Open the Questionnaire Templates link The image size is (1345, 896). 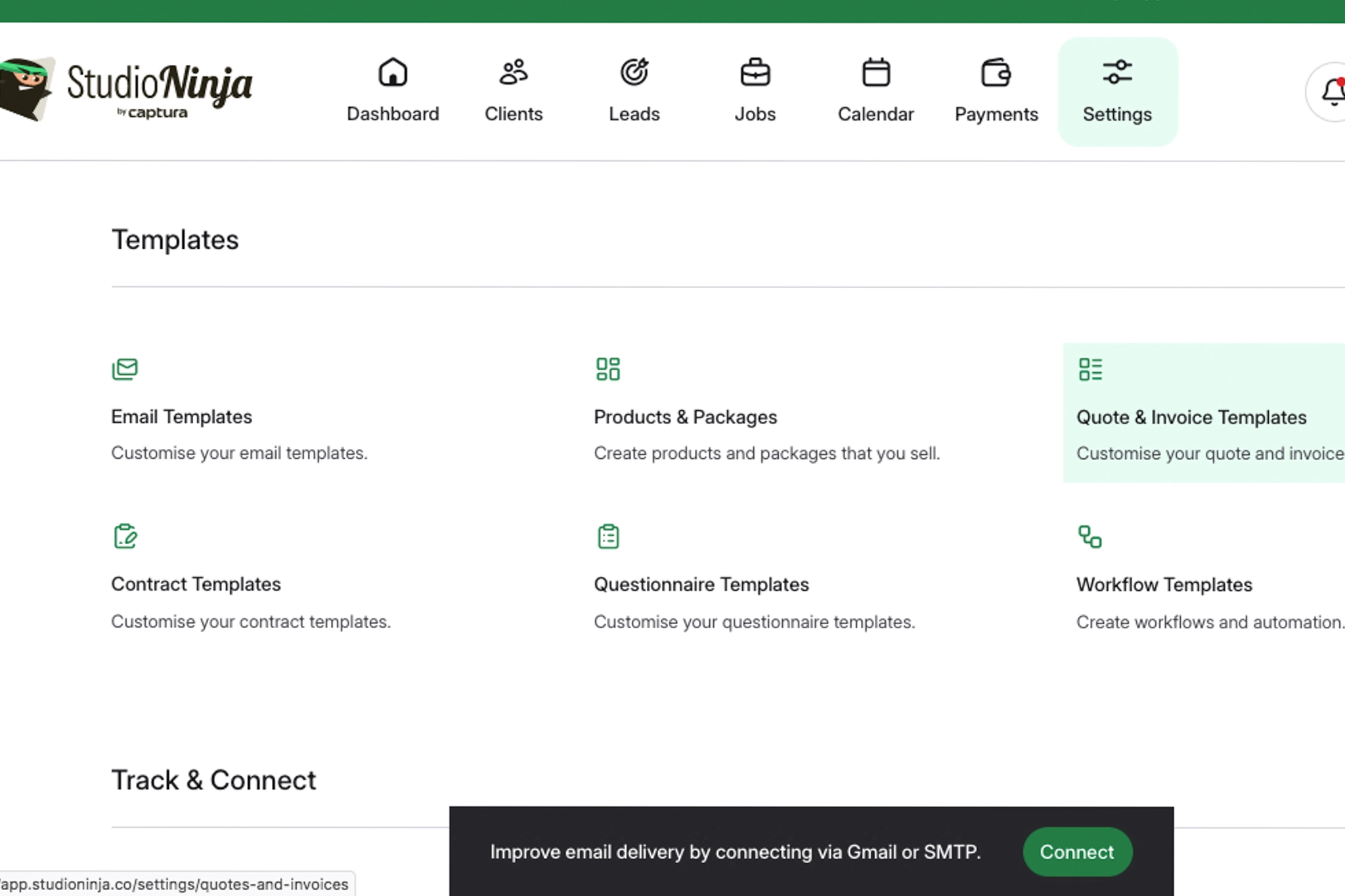coord(701,584)
